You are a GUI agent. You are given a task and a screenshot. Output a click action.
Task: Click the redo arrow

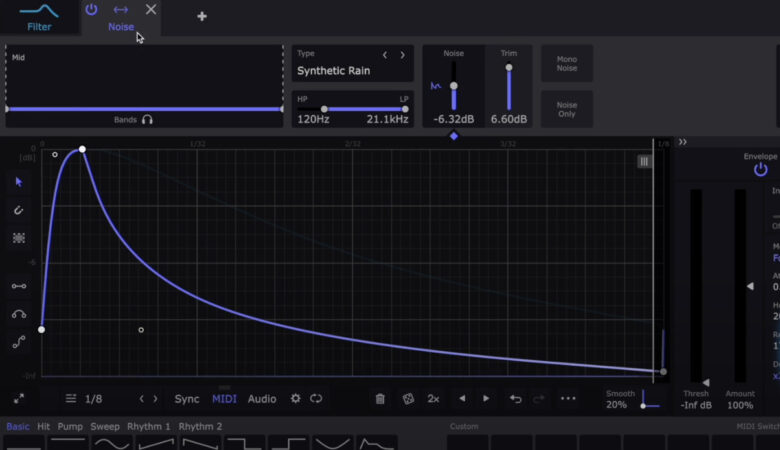coord(539,399)
